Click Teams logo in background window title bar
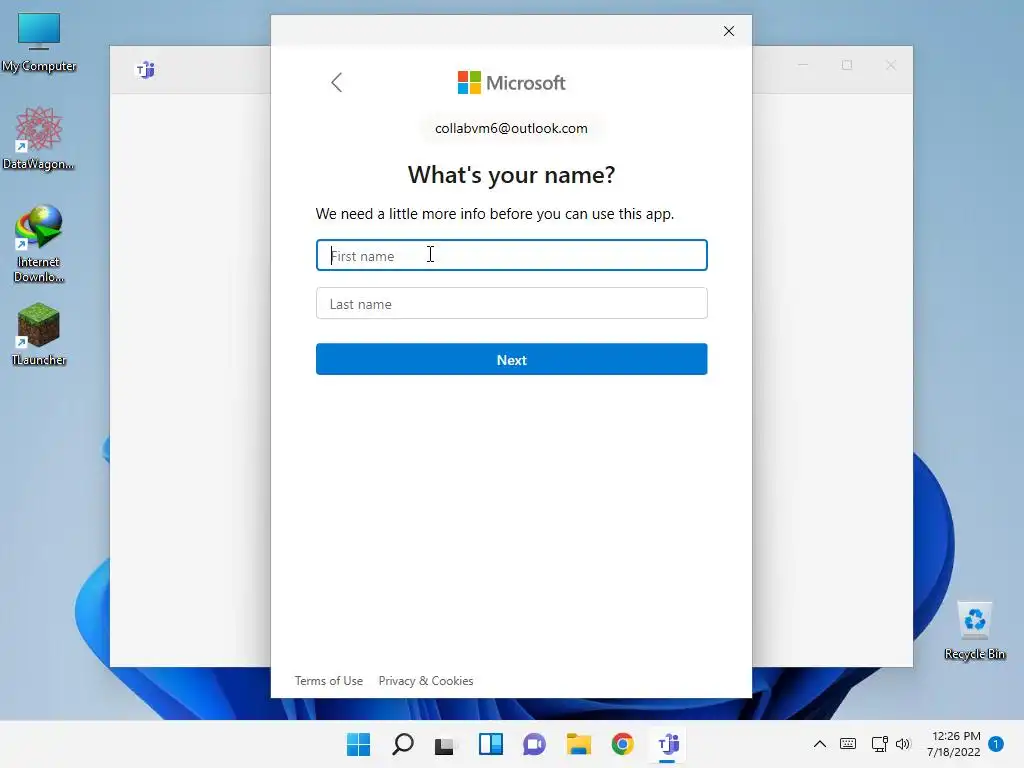 [146, 70]
